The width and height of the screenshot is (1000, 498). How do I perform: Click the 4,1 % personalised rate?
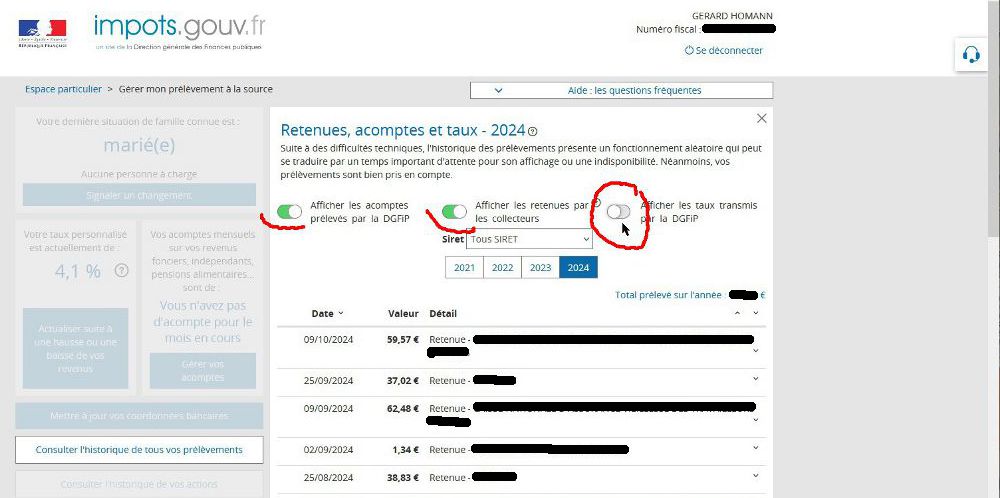tap(78, 271)
